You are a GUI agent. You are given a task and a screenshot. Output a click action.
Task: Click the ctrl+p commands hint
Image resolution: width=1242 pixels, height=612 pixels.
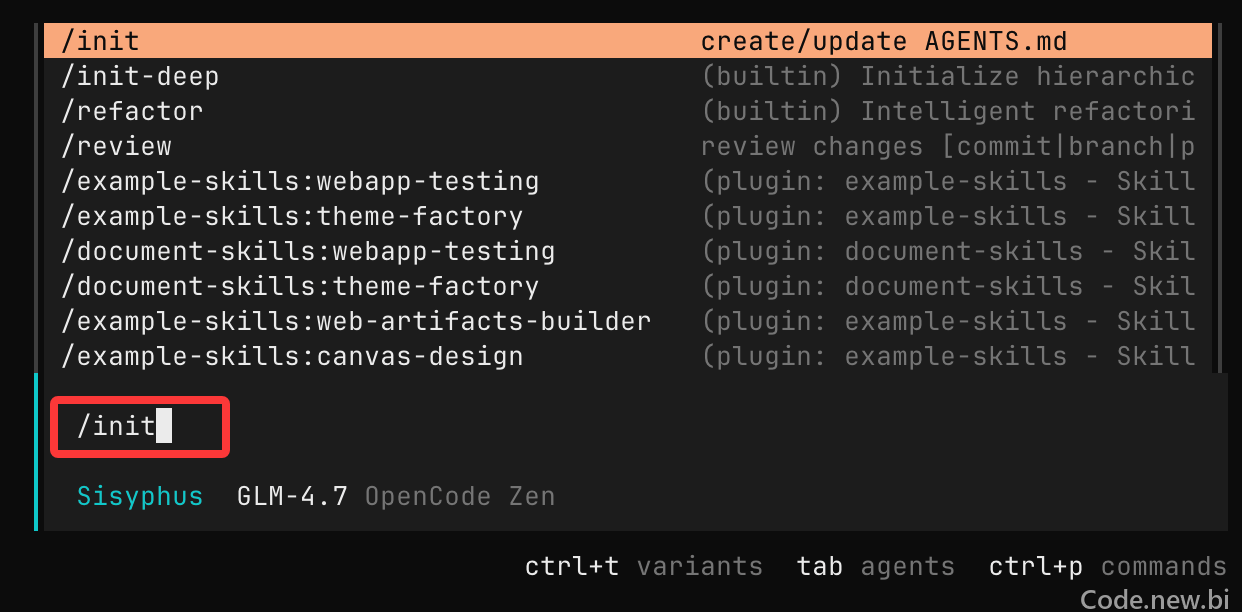[x=1108, y=567]
